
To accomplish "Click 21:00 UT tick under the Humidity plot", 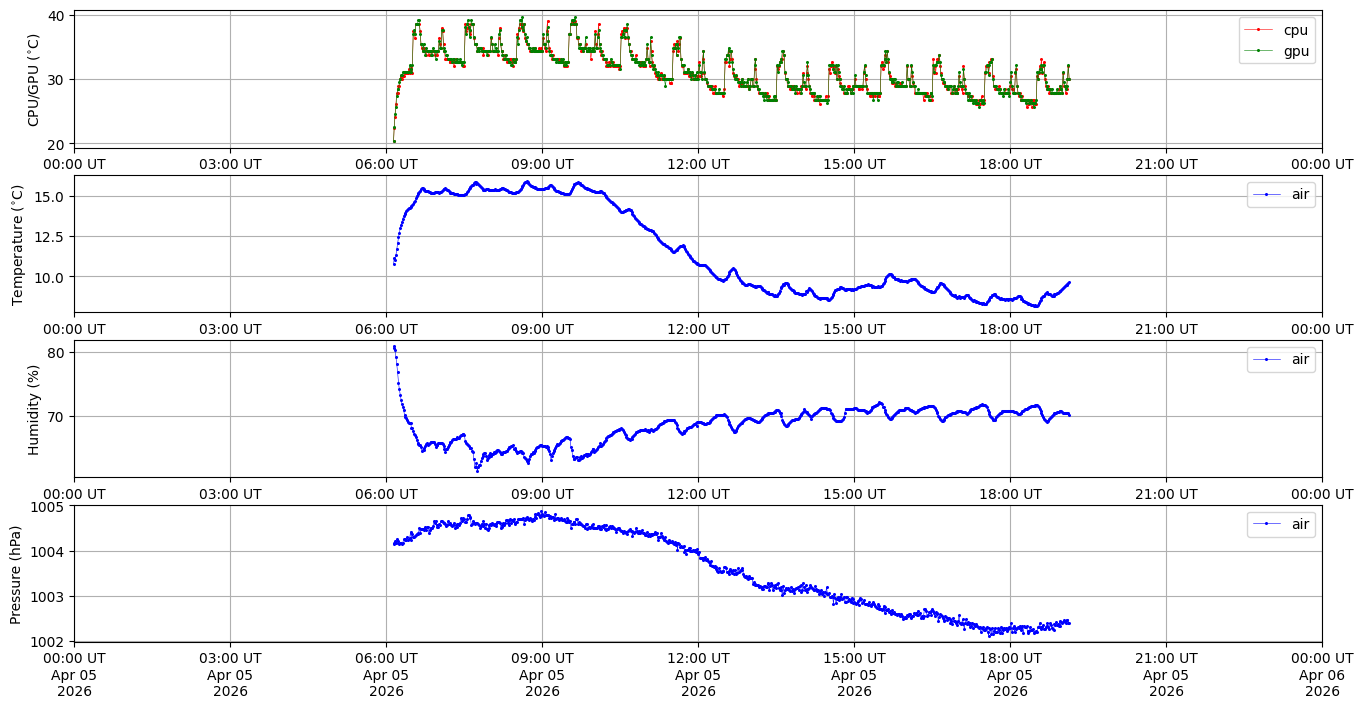I will tap(1166, 493).
